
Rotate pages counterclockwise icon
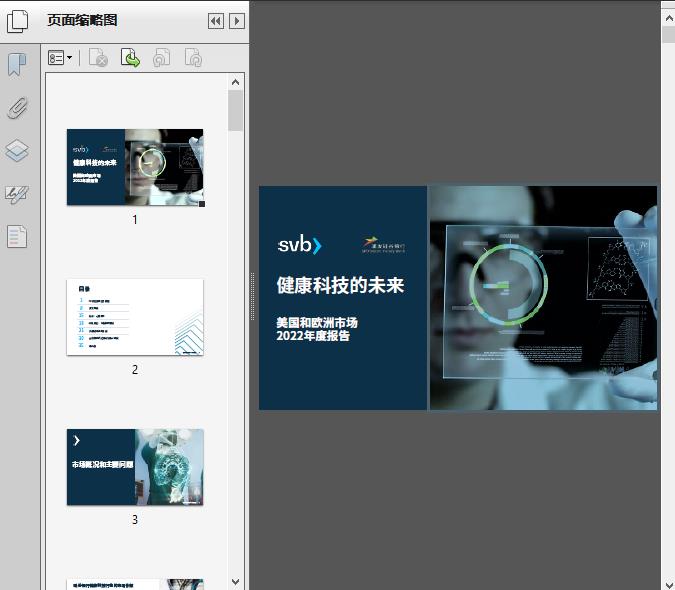tap(161, 58)
